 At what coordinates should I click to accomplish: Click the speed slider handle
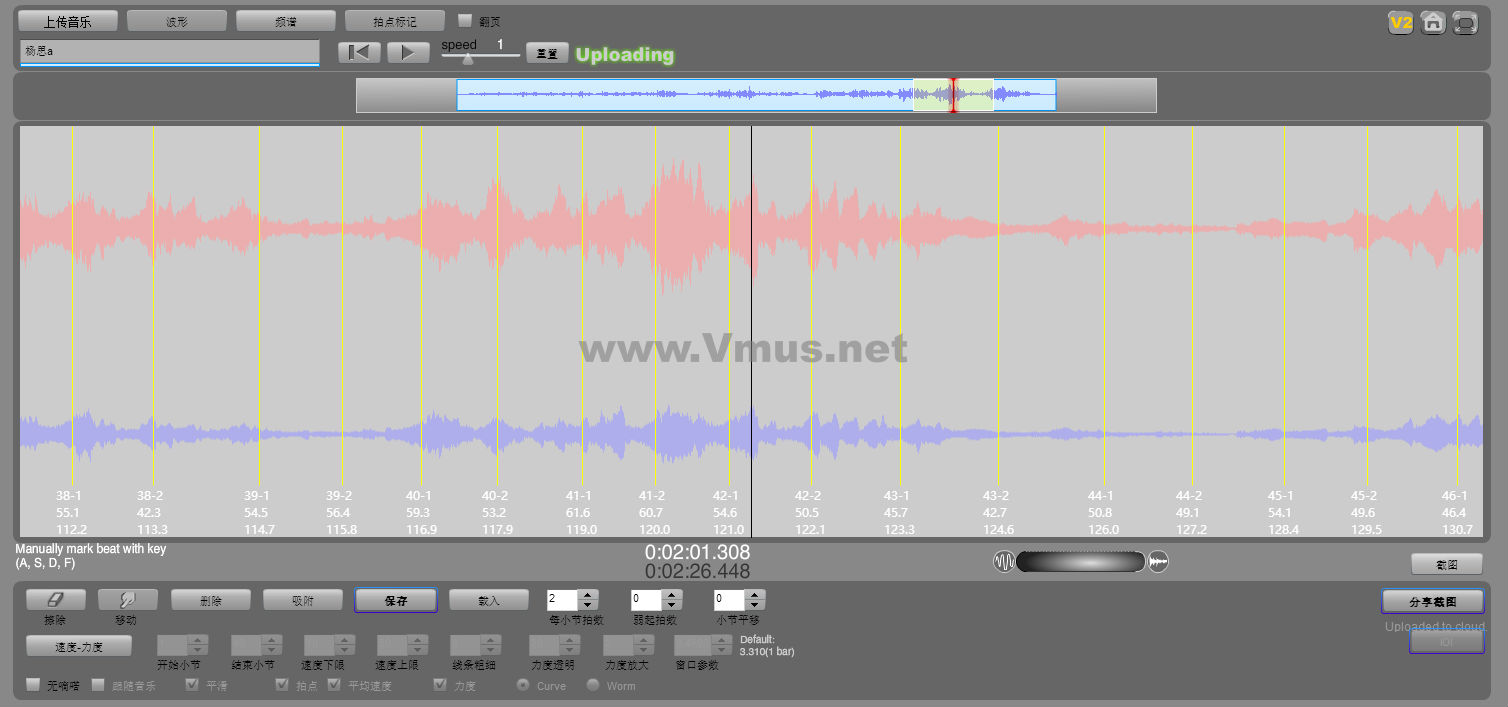[x=467, y=58]
